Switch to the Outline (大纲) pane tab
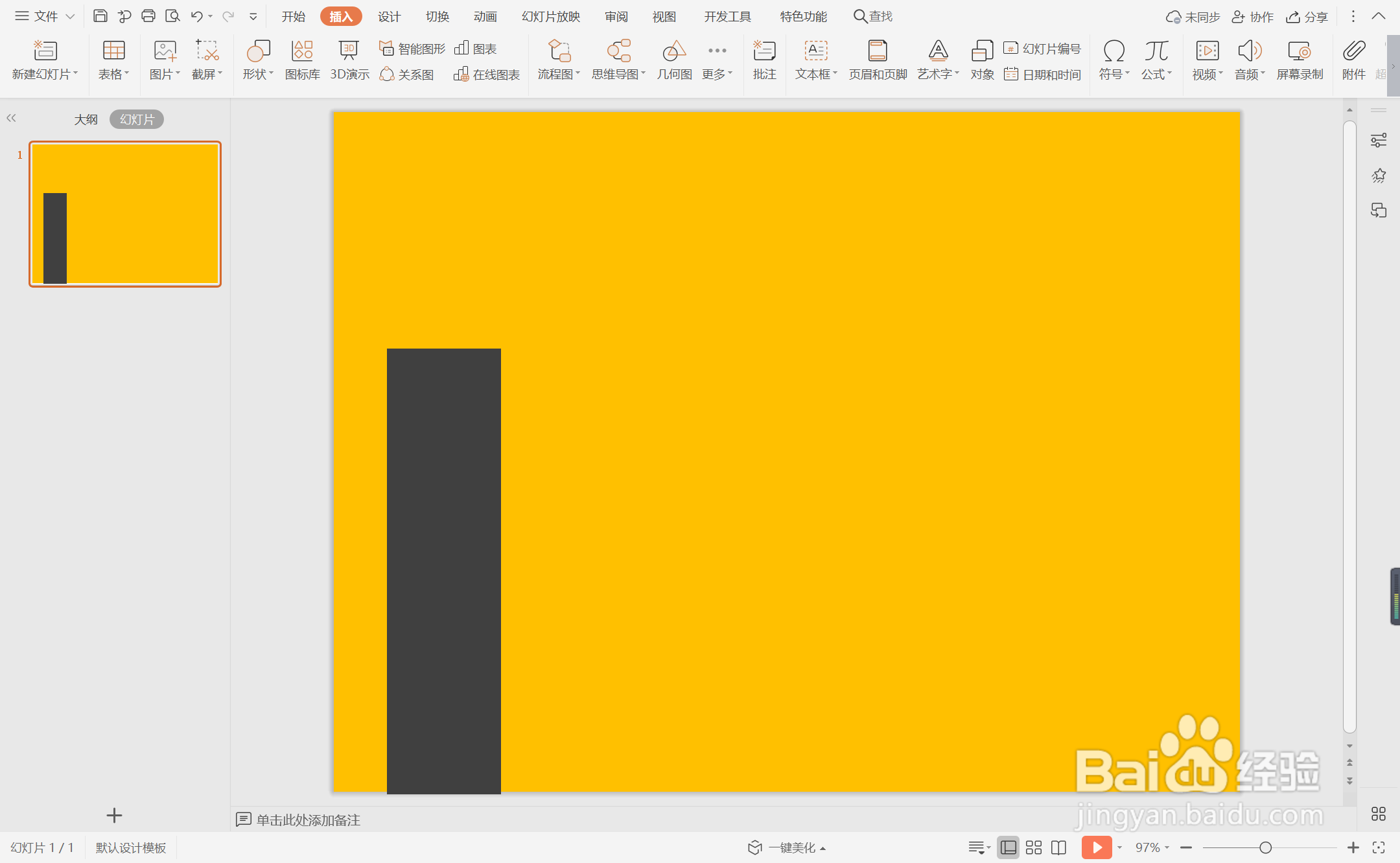Image resolution: width=1400 pixels, height=863 pixels. [x=86, y=119]
